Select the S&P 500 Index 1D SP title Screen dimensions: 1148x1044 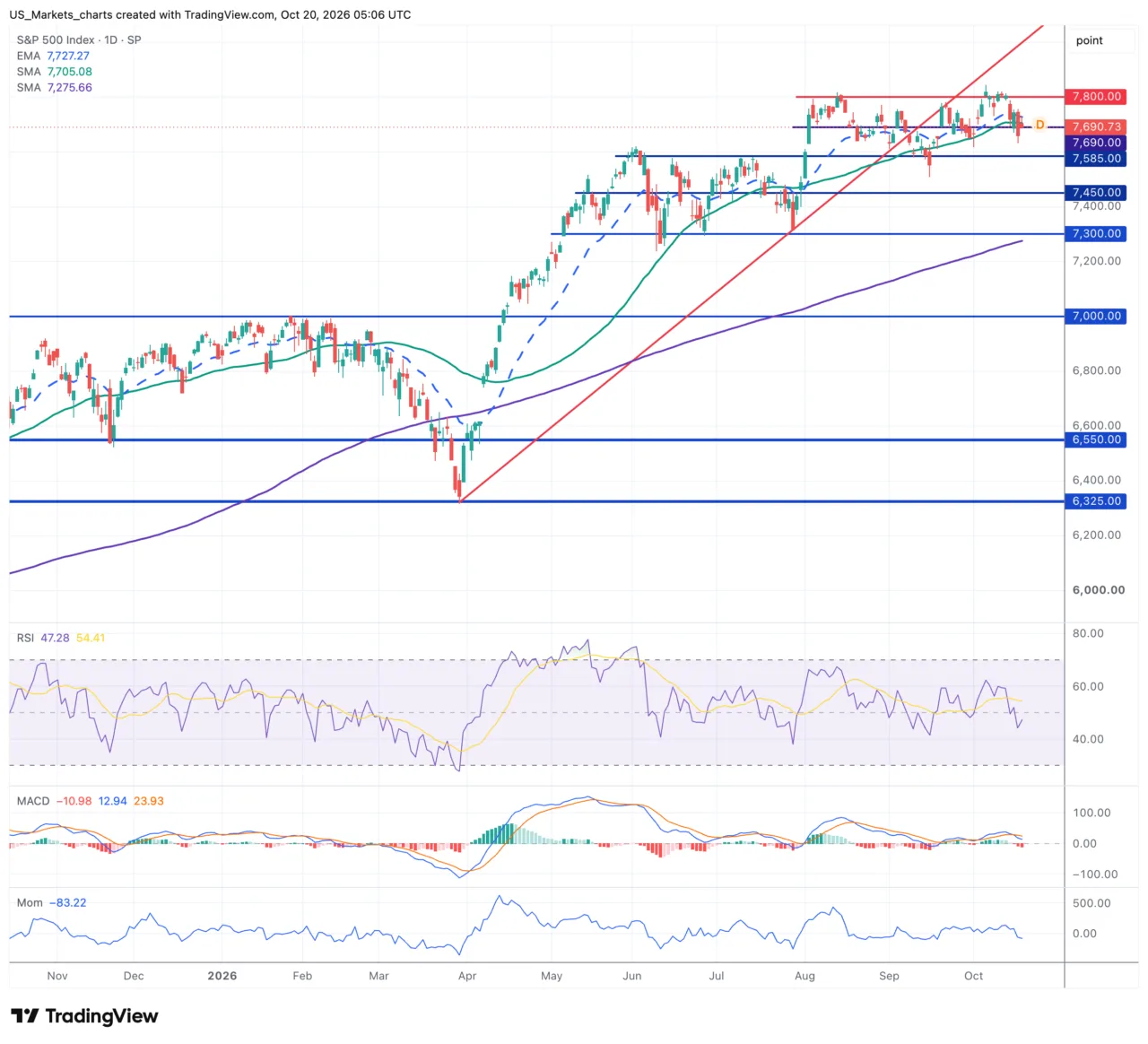pyautogui.click(x=79, y=39)
